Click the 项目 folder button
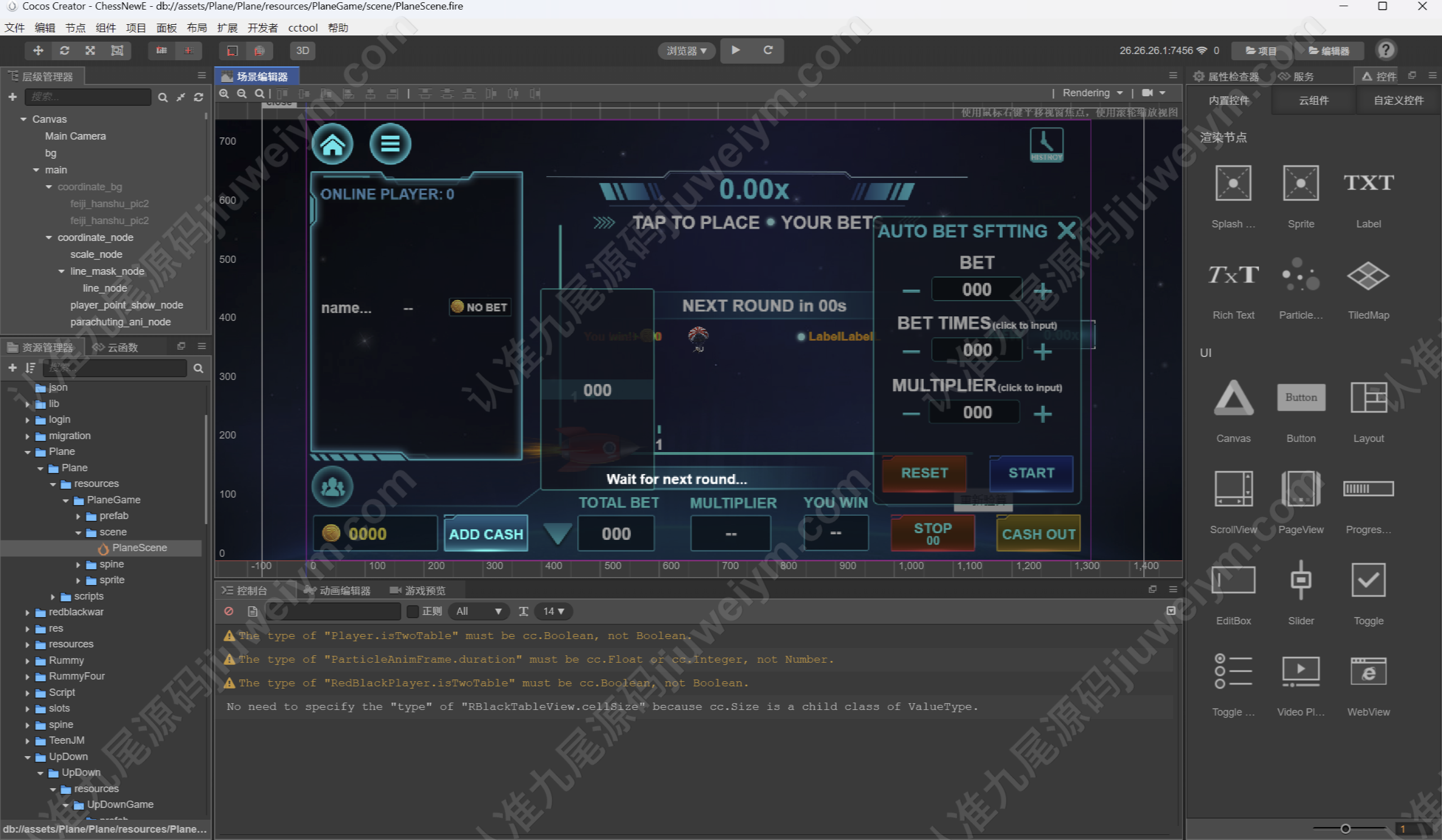This screenshot has width=1442, height=840. click(x=1261, y=51)
